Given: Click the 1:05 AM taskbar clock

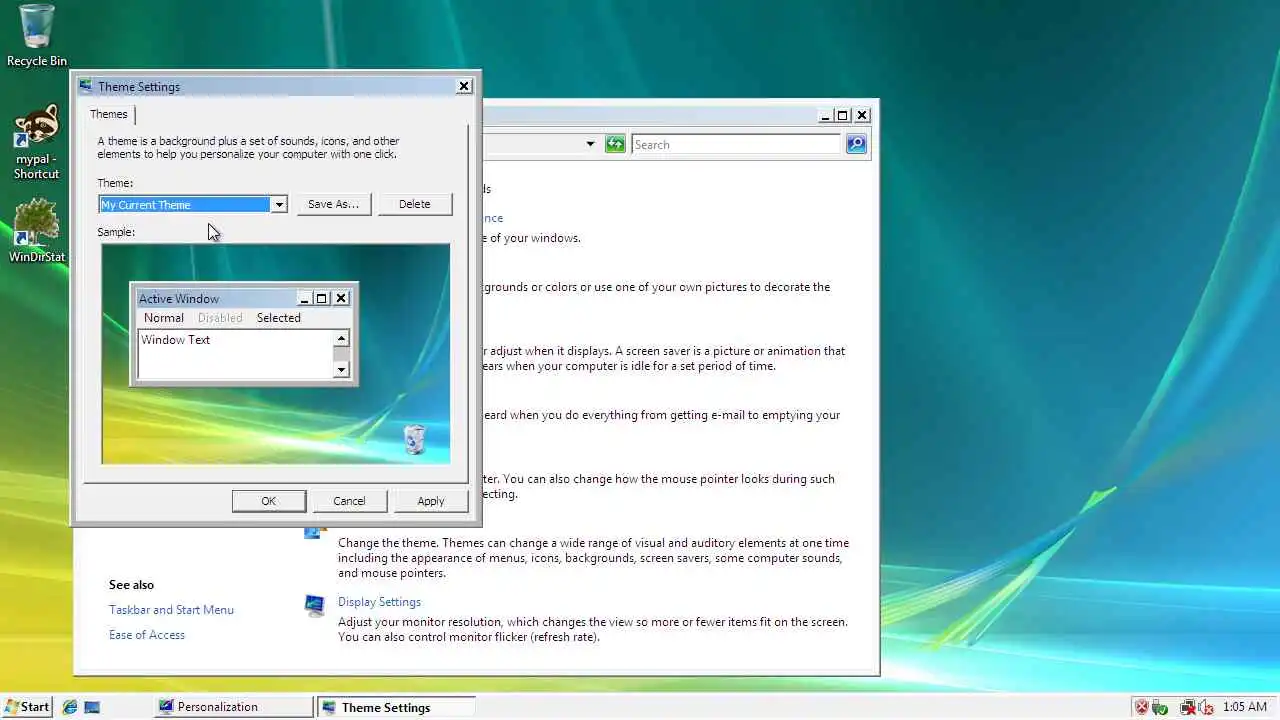Looking at the screenshot, I should coord(1245,707).
